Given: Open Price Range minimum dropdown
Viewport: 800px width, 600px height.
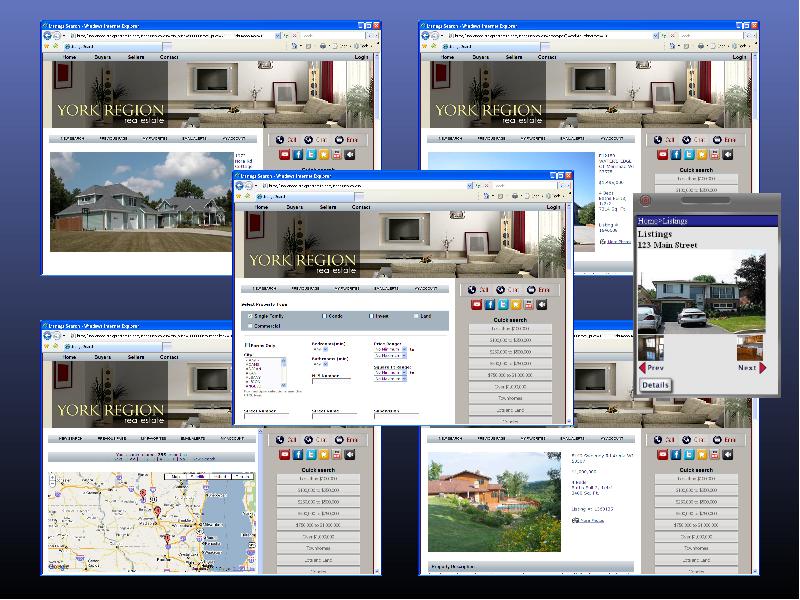Looking at the screenshot, I should click(404, 349).
